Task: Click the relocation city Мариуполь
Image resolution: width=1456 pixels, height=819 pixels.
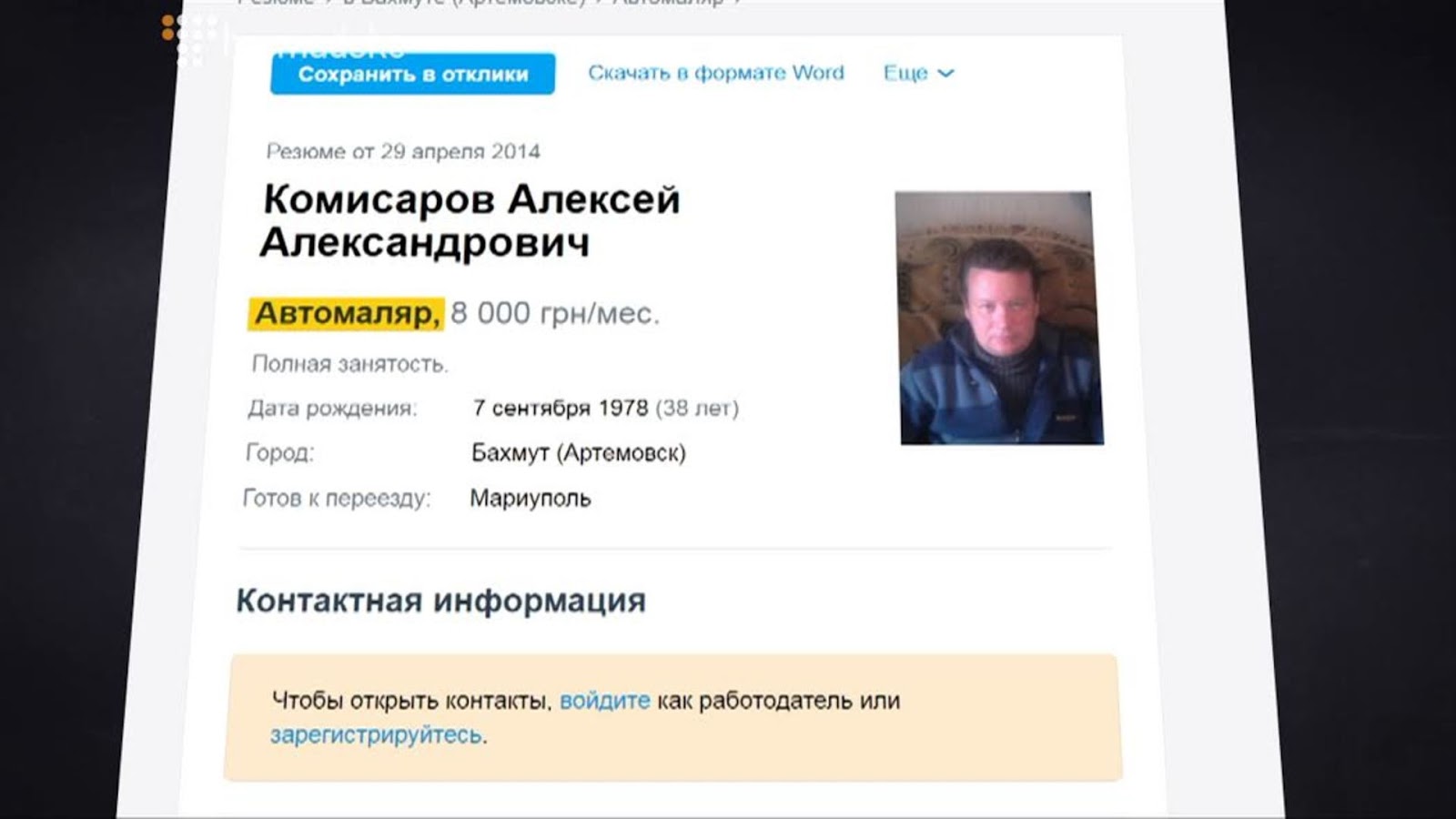Action: tap(531, 498)
